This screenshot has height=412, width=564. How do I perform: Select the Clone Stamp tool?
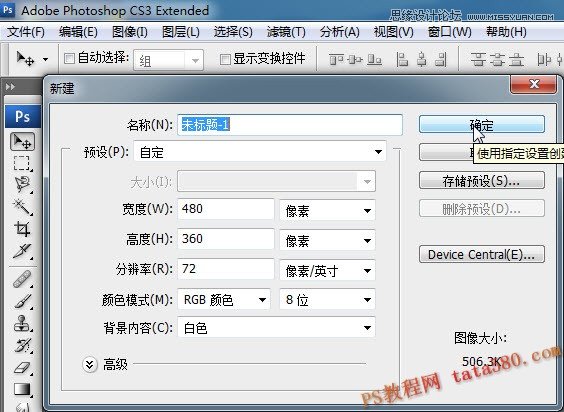coord(22,323)
